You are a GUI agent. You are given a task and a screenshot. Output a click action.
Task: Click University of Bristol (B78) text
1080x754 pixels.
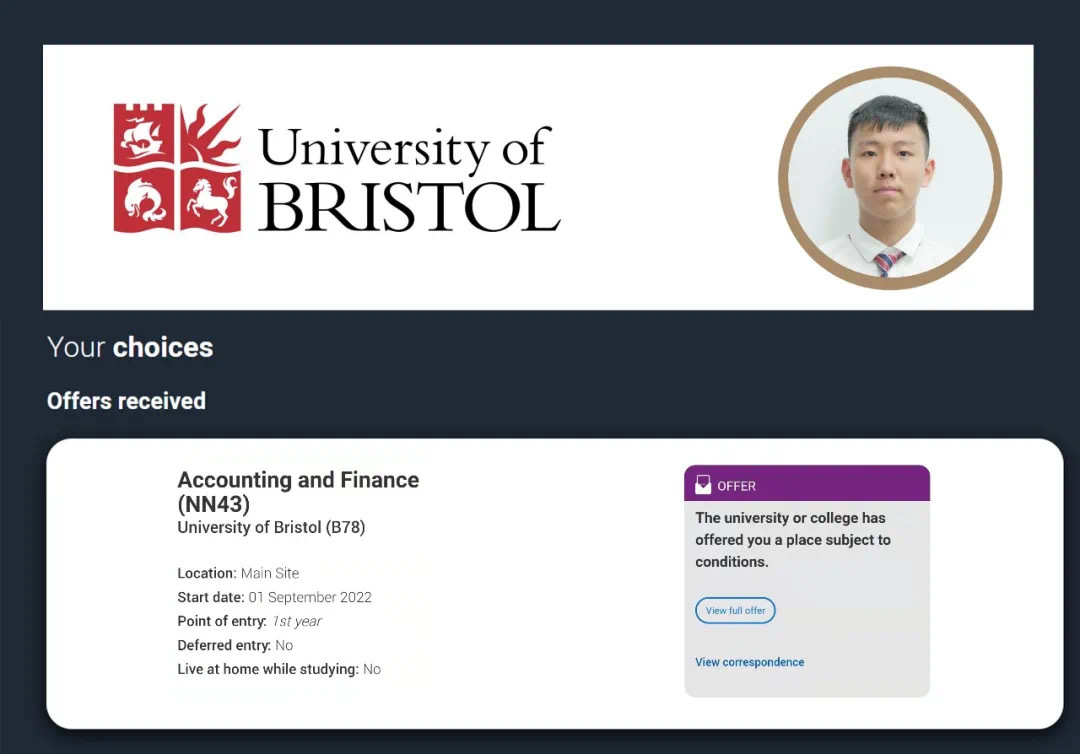[271, 527]
